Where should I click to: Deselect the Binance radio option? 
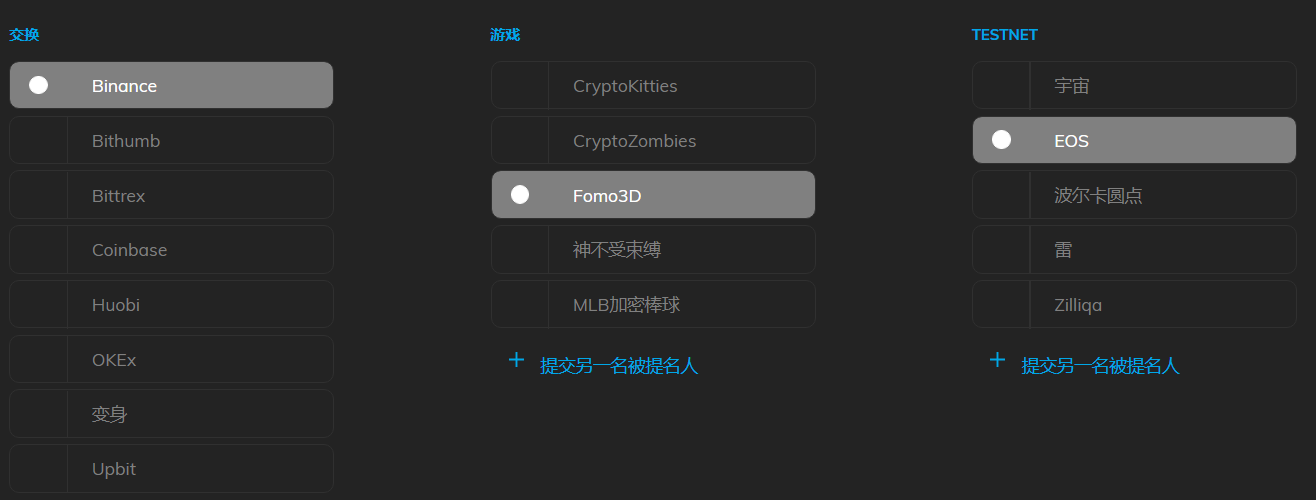pos(39,85)
